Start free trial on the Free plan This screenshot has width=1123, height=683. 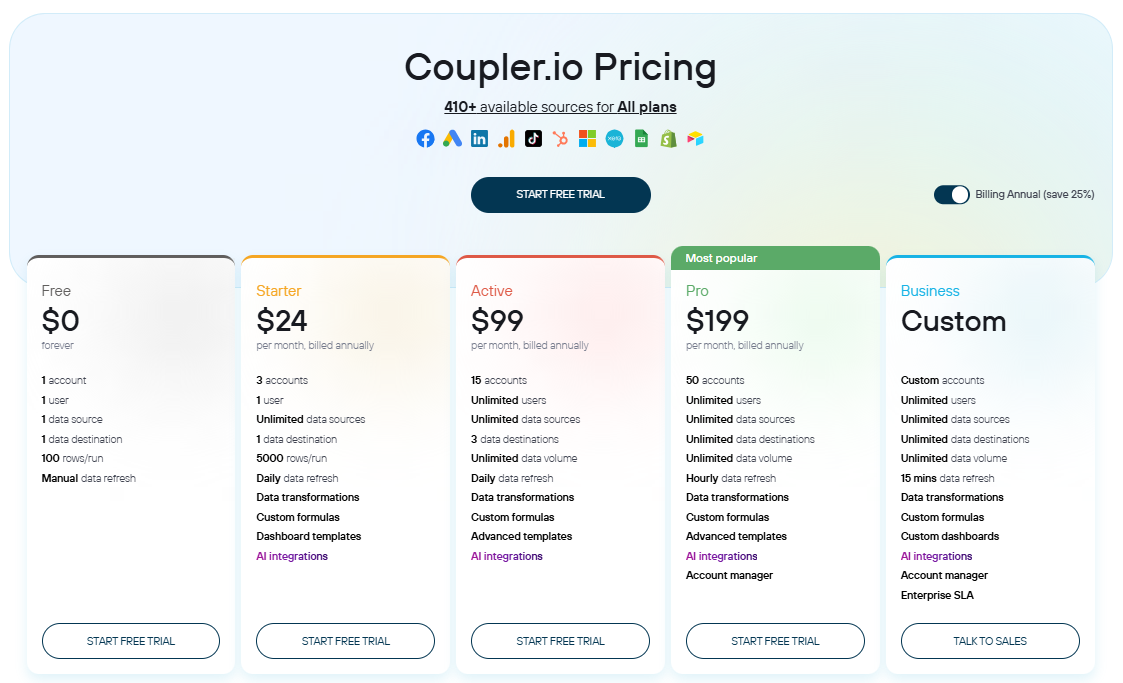pyautogui.click(x=131, y=641)
